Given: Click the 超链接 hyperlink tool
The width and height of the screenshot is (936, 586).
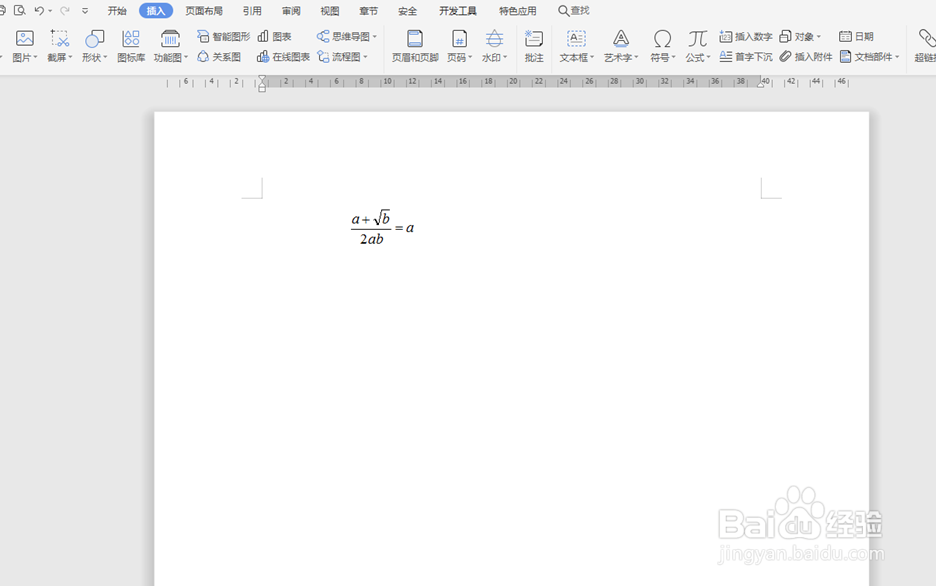Looking at the screenshot, I should pyautogui.click(x=925, y=46).
